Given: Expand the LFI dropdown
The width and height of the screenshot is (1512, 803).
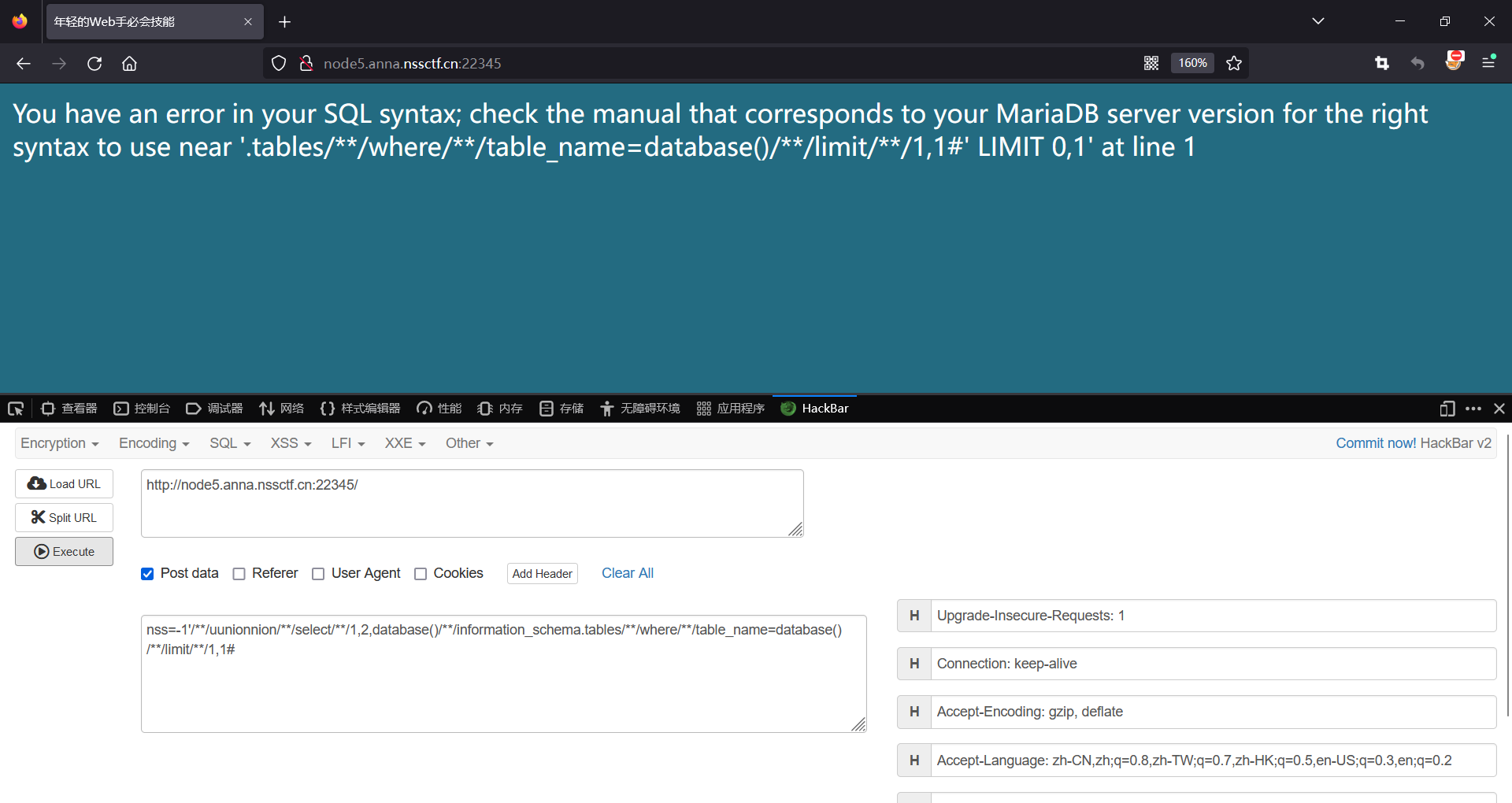Looking at the screenshot, I should [x=348, y=443].
